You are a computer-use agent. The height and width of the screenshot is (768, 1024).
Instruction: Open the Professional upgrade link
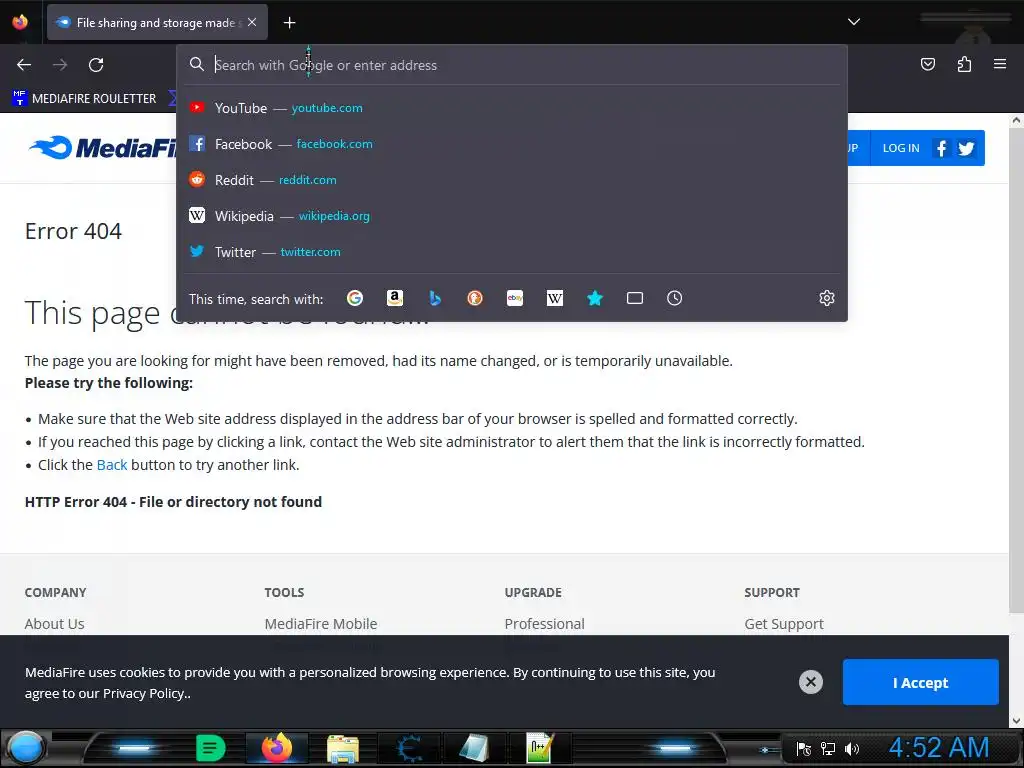click(x=544, y=624)
